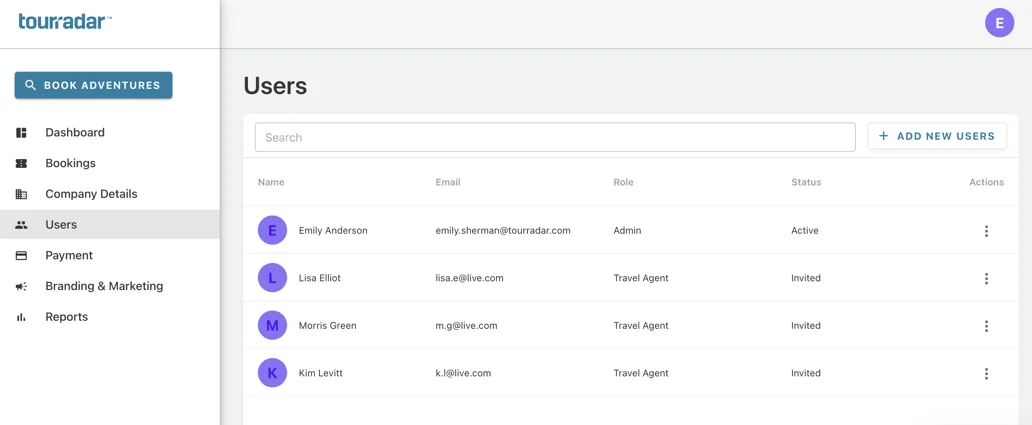Click the Dashboard sidebar icon
The height and width of the screenshot is (425, 1032).
[21, 133]
